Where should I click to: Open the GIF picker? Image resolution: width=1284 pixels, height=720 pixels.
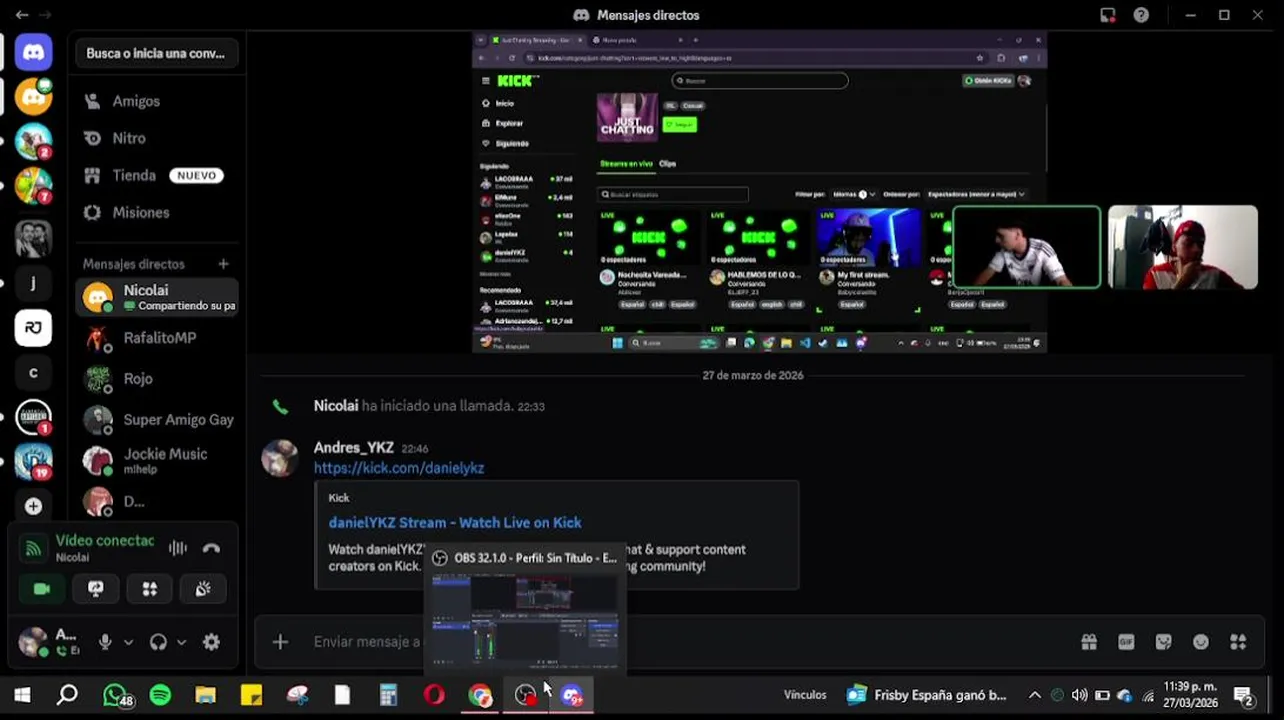(x=1126, y=642)
